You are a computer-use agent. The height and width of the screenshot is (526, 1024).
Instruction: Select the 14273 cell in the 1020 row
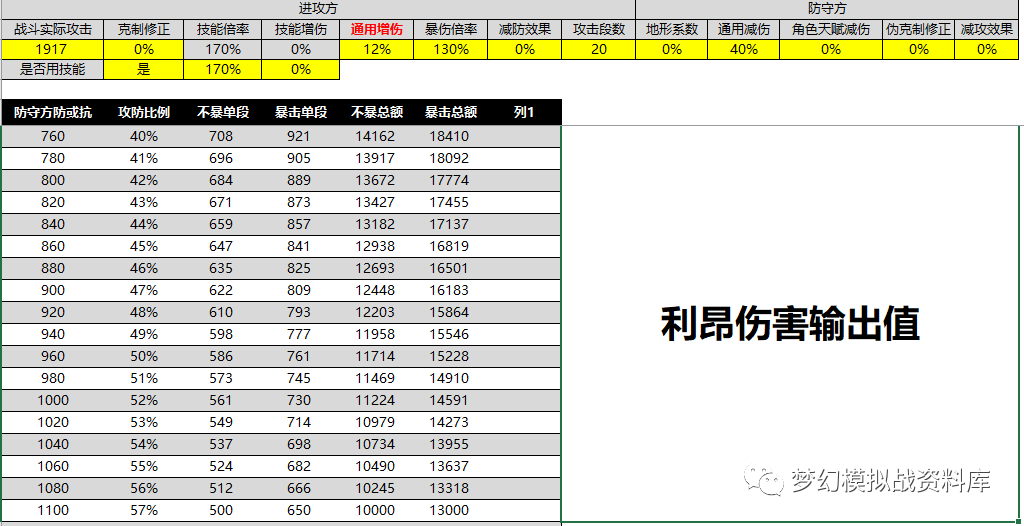click(449, 422)
